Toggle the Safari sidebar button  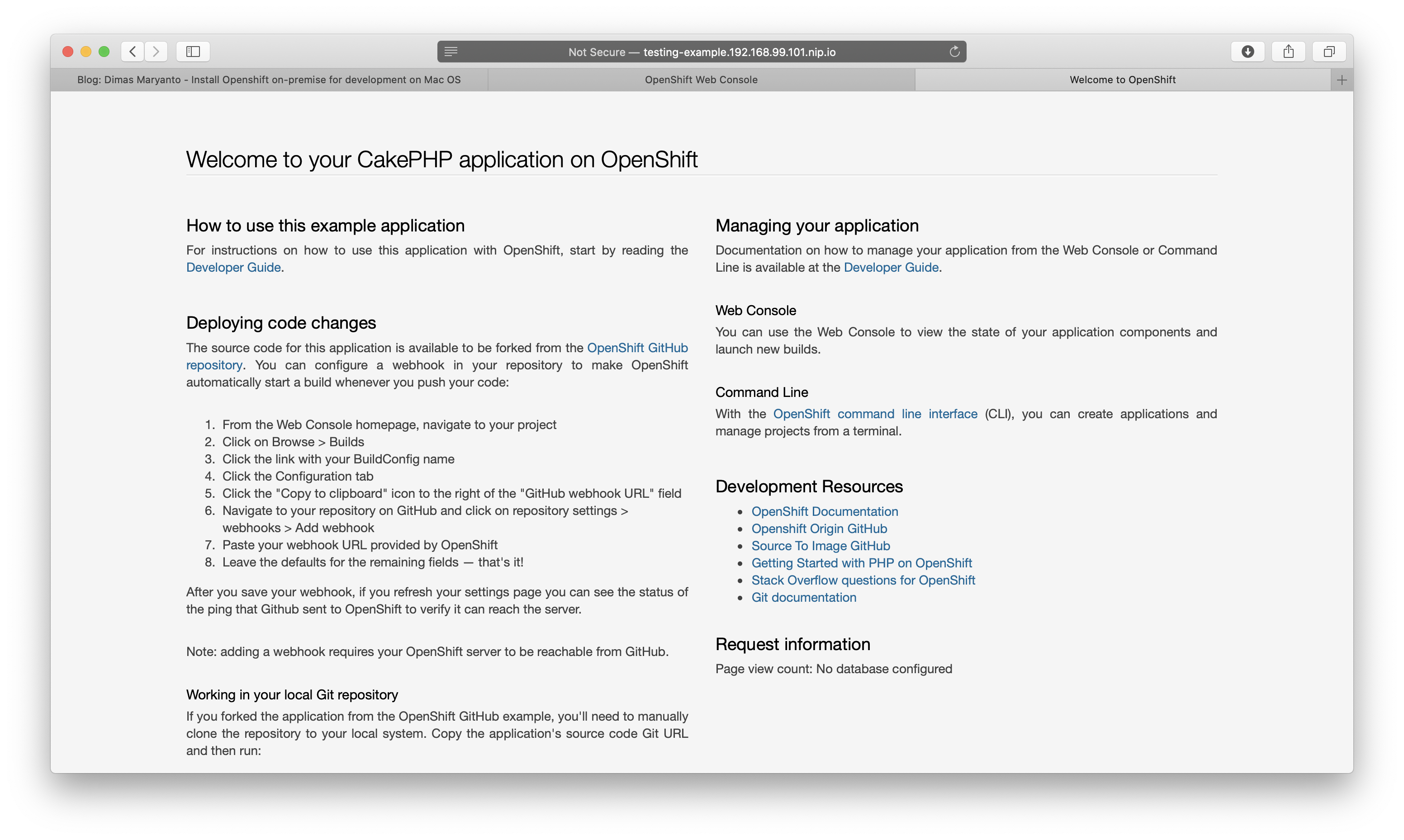[x=193, y=52]
